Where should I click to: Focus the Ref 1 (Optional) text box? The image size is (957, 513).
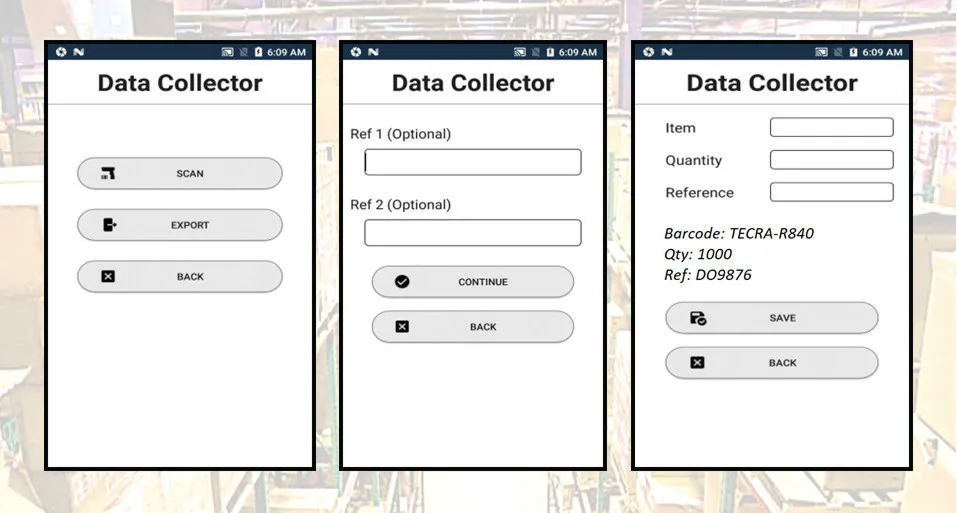(x=472, y=162)
